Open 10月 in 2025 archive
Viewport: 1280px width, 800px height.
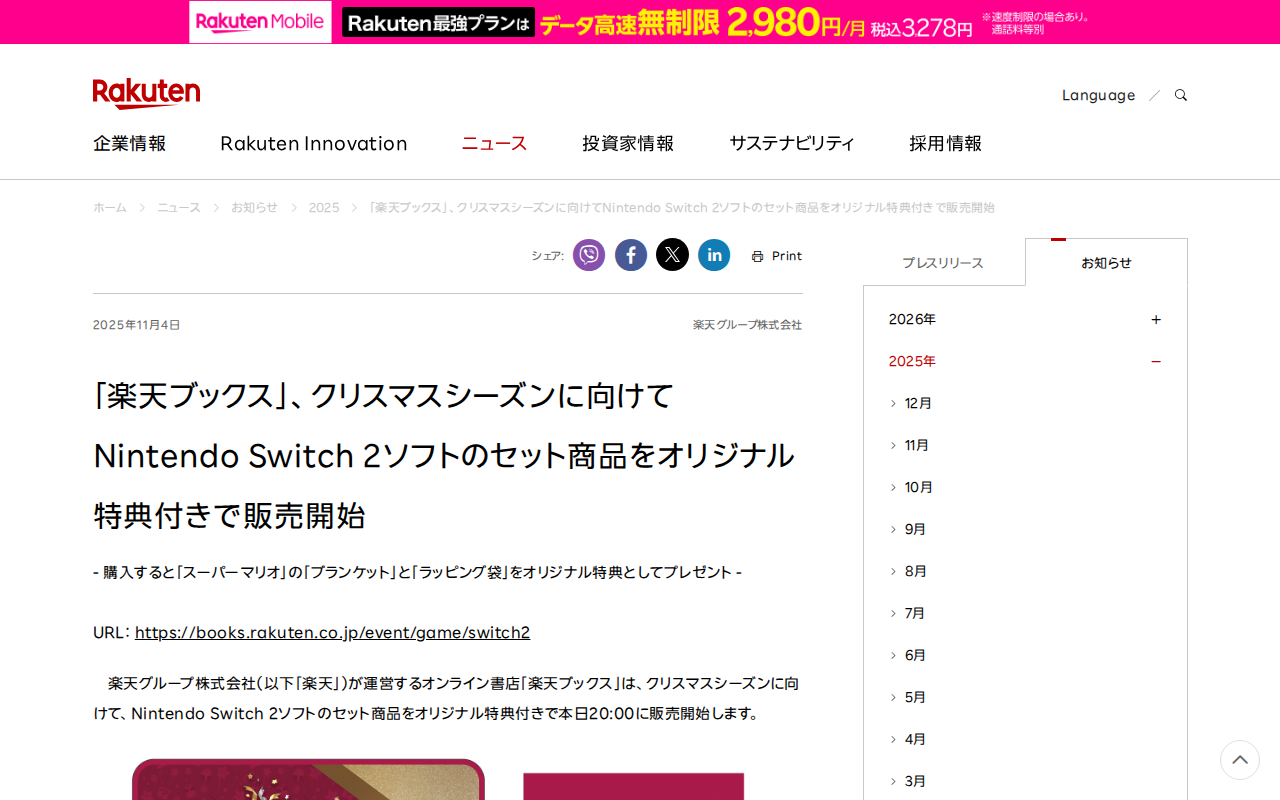918,487
